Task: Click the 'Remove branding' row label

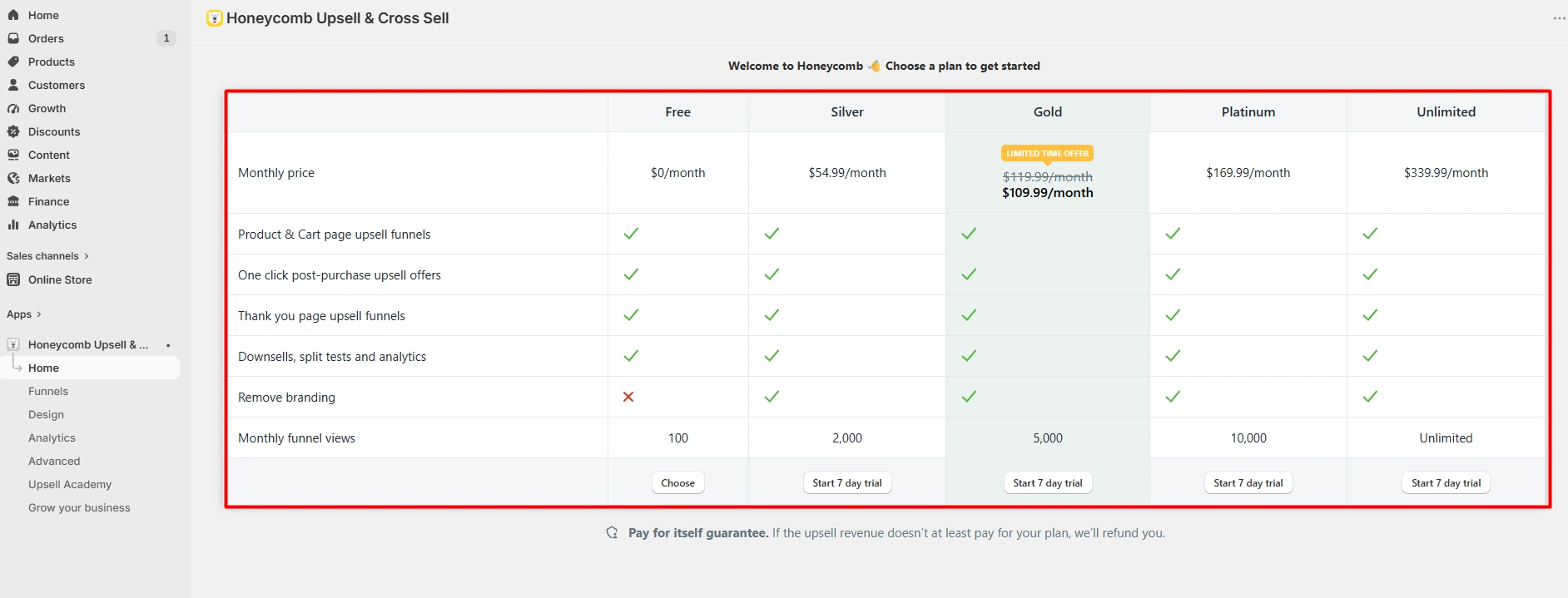Action: [x=286, y=398]
